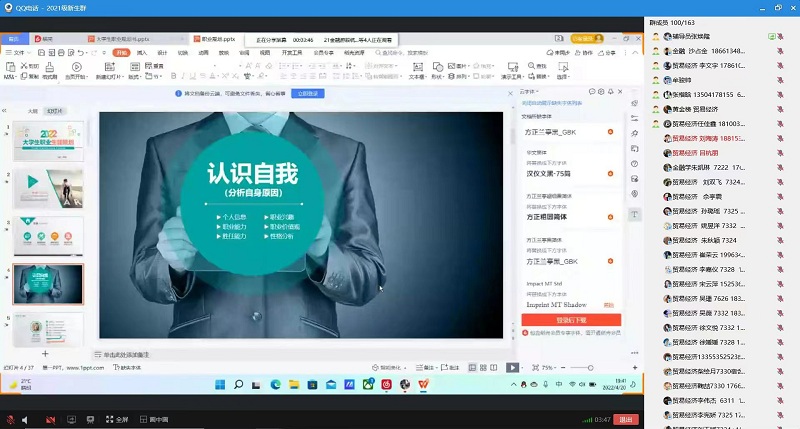
Task: Open the zoom percentage 75% dropdown
Action: (x=546, y=368)
